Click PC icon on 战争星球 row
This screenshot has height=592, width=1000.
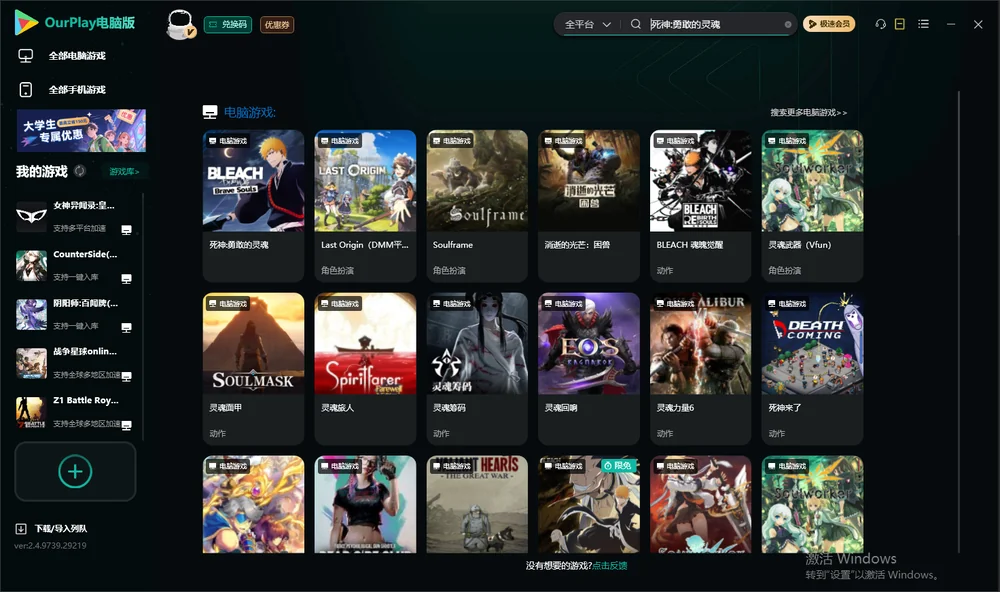(x=126, y=376)
